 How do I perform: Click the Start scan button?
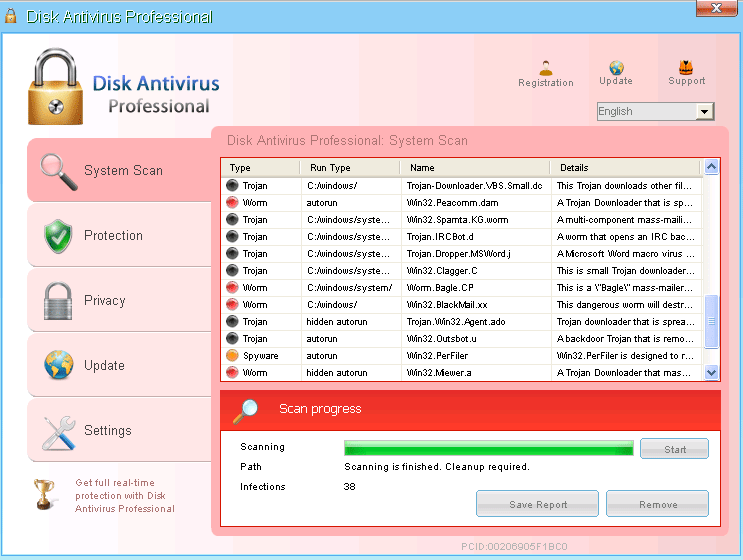(x=674, y=449)
